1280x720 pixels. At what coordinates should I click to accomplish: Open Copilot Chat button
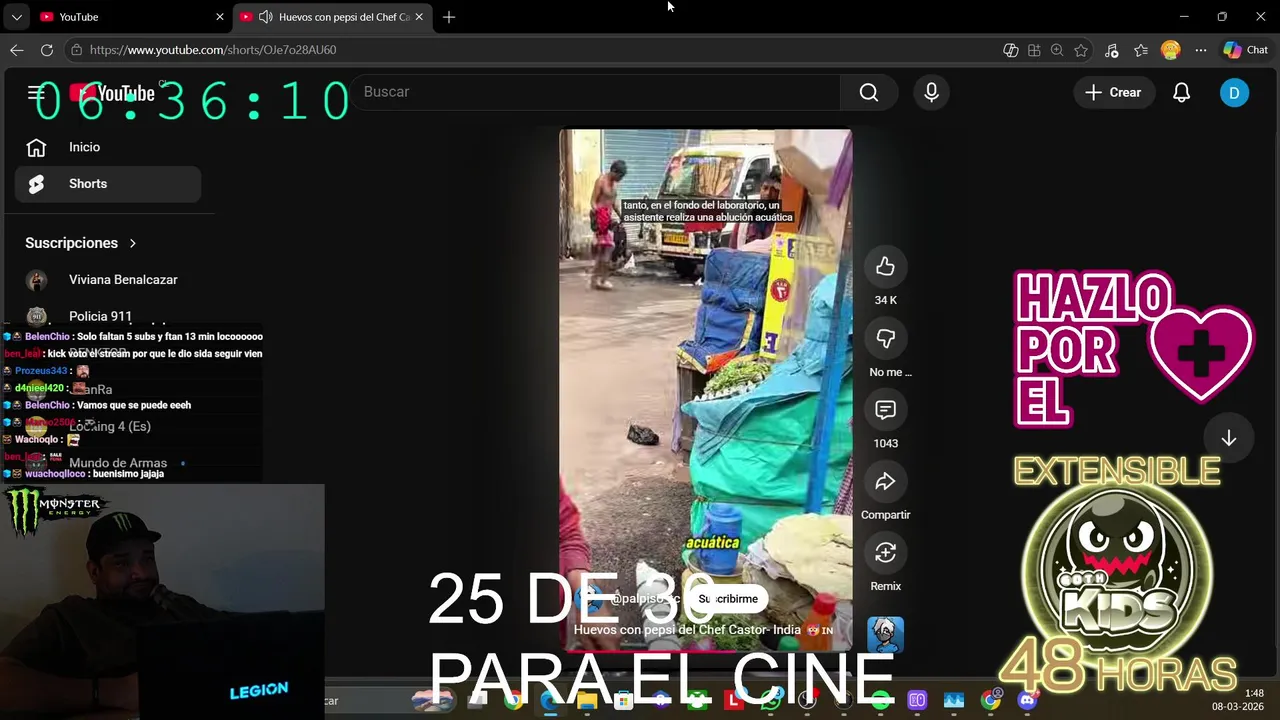pyautogui.click(x=1246, y=50)
